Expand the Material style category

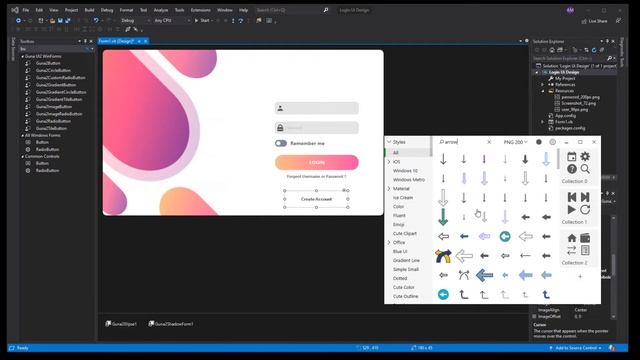(389, 189)
